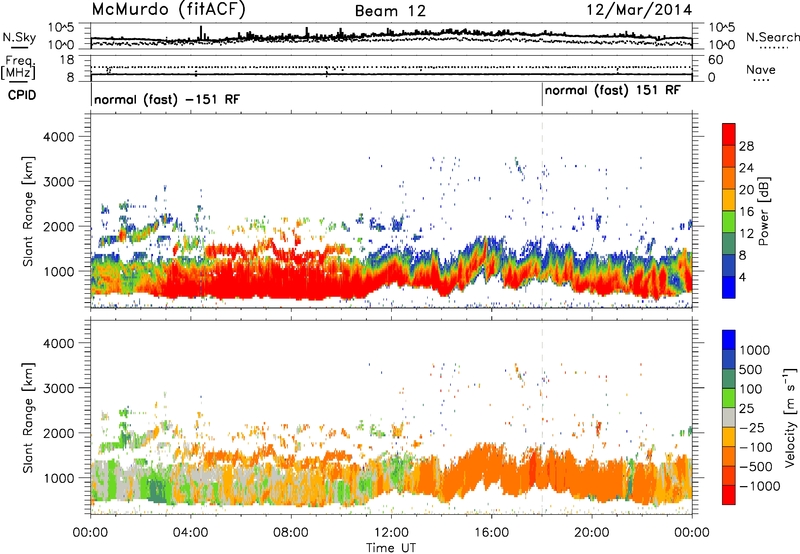
Task: Pick the blue 4-8 dB colorbar segment
Action: (x=729, y=265)
